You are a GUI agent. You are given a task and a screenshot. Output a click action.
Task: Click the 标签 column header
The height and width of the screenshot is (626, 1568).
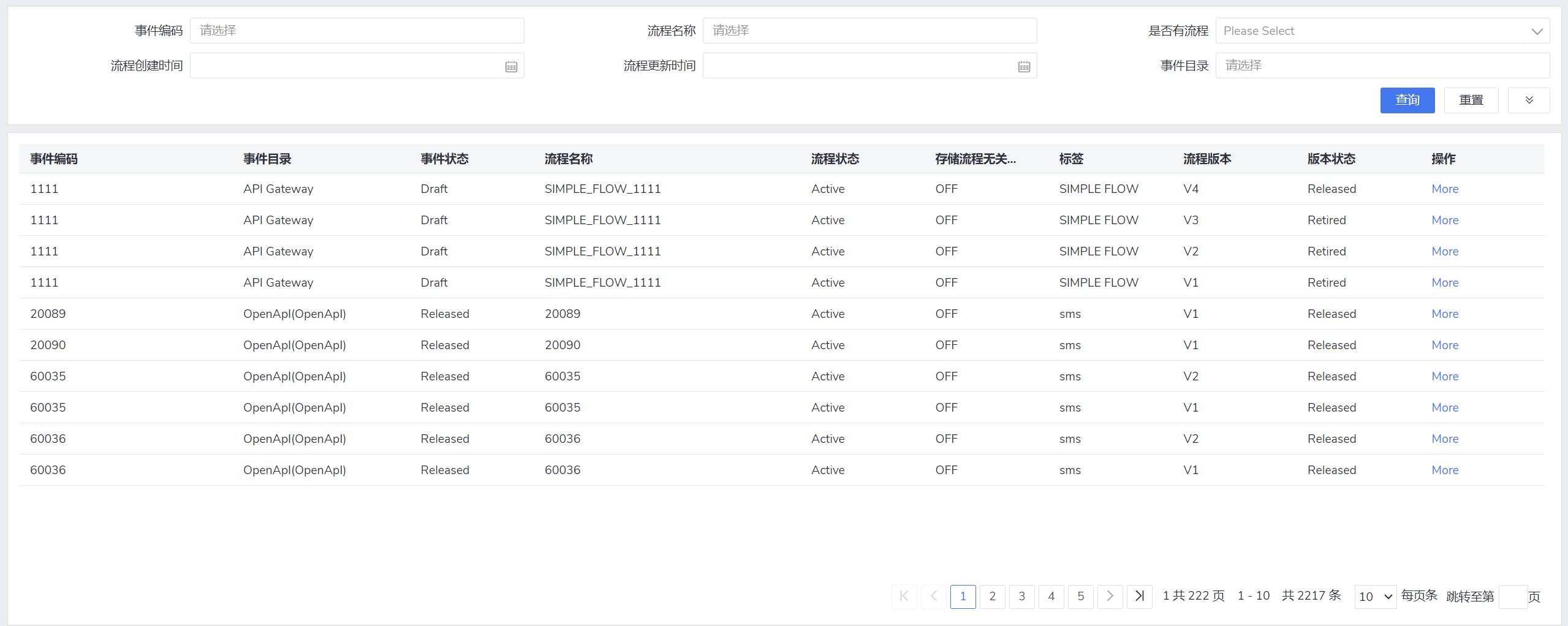1071,159
